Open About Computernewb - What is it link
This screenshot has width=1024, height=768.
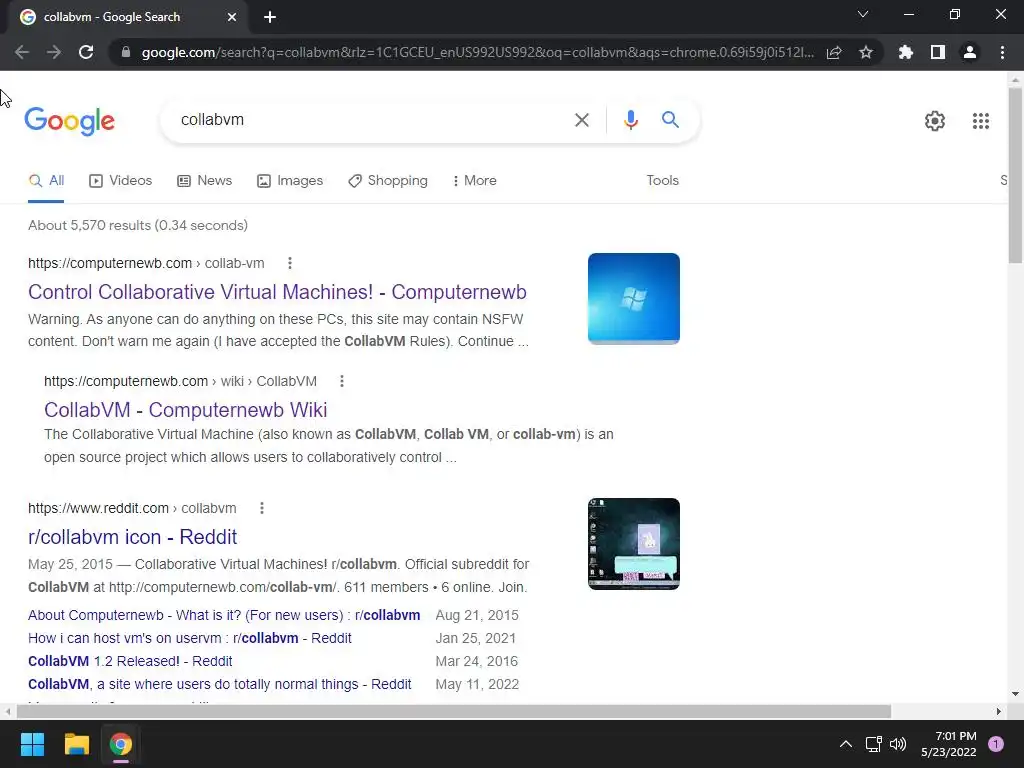coord(224,615)
